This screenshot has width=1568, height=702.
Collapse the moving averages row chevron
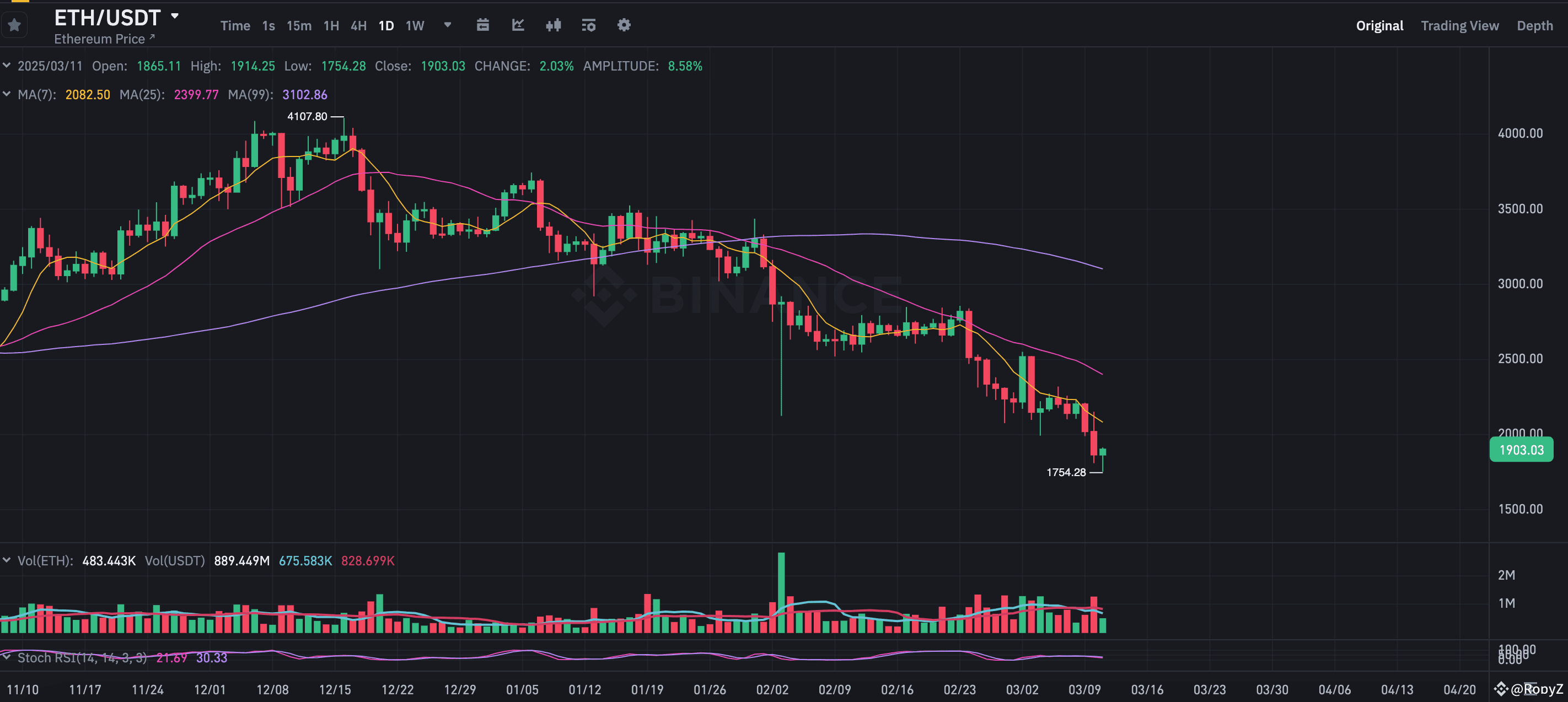7,94
